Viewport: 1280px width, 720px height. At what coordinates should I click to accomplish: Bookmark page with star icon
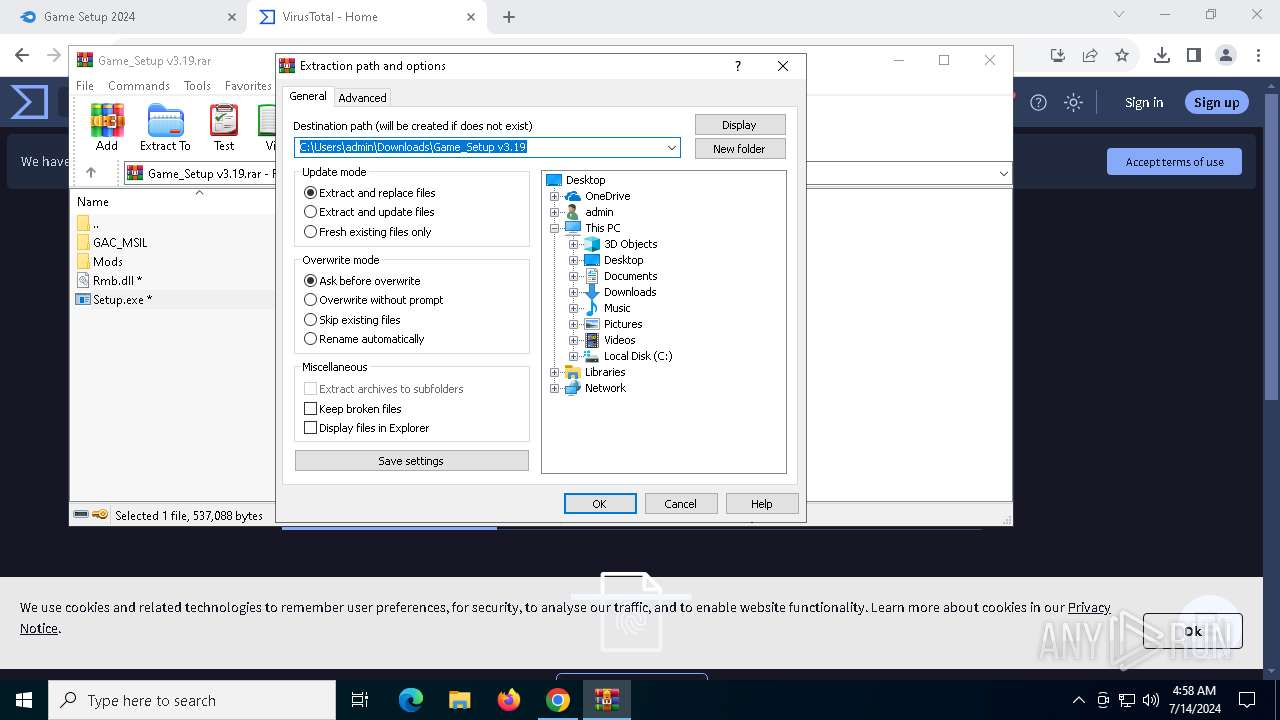pos(1122,55)
